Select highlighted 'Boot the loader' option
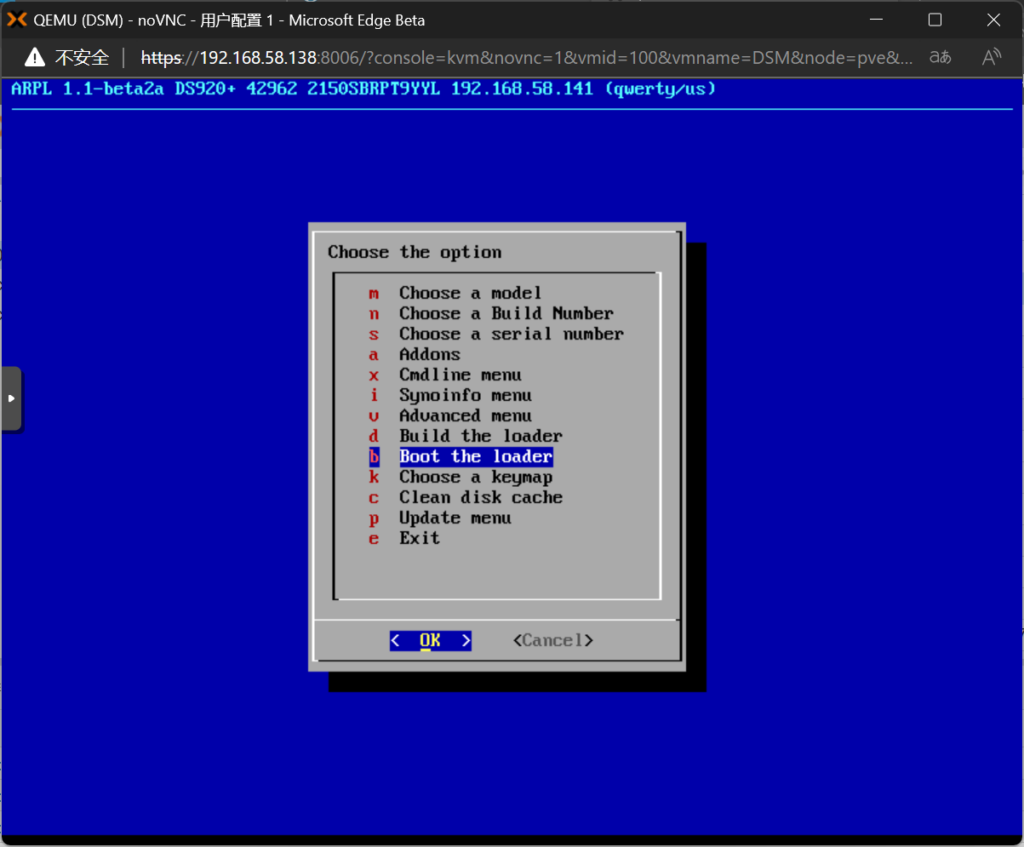 475,457
